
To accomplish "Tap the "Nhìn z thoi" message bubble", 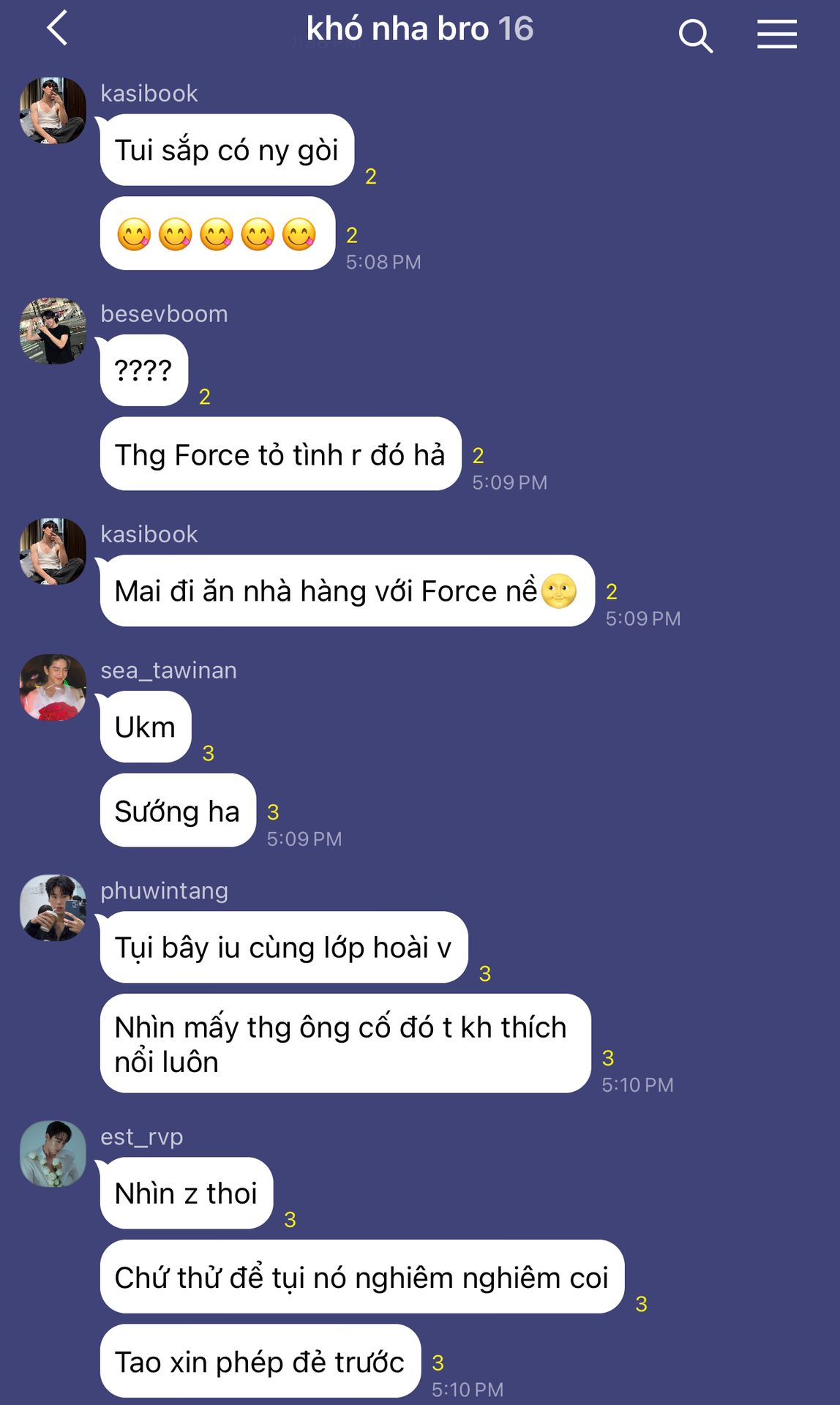I will point(186,1193).
